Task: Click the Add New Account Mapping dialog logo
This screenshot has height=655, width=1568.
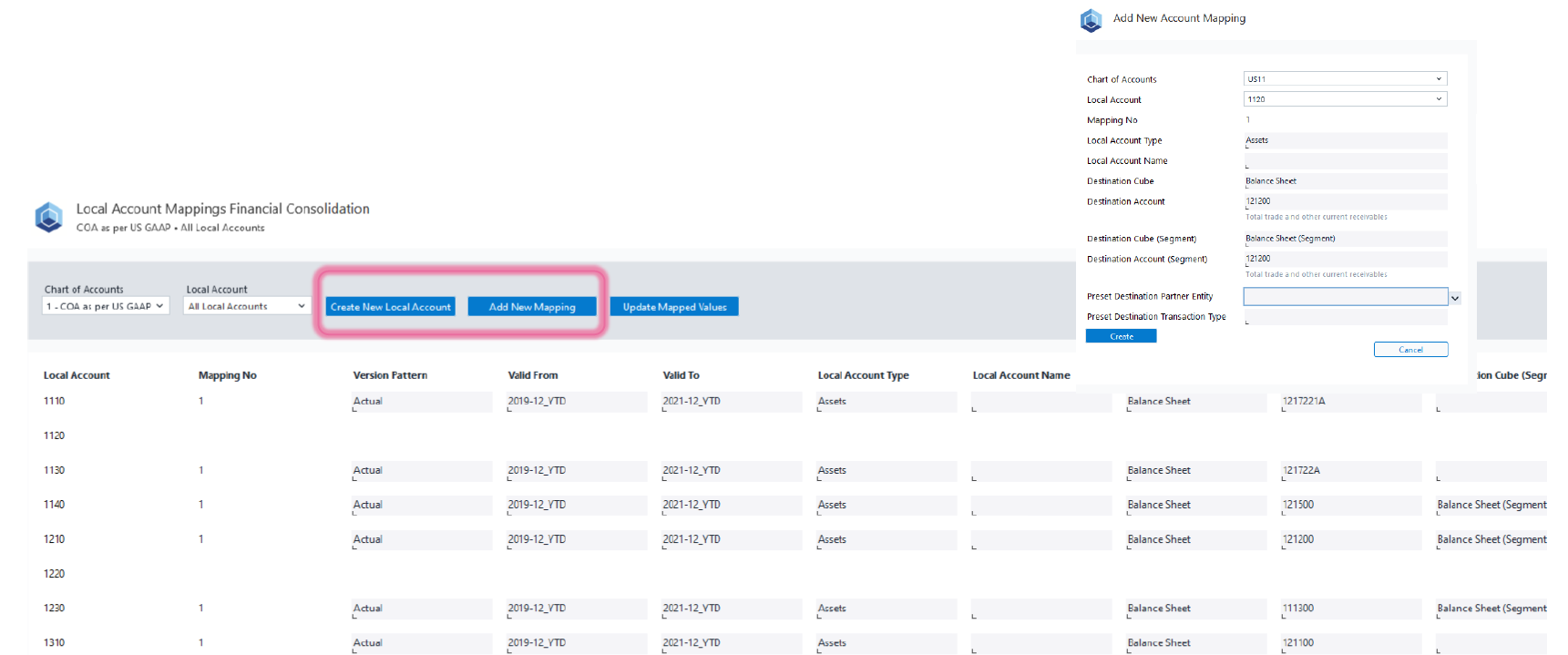Action: tap(1091, 20)
